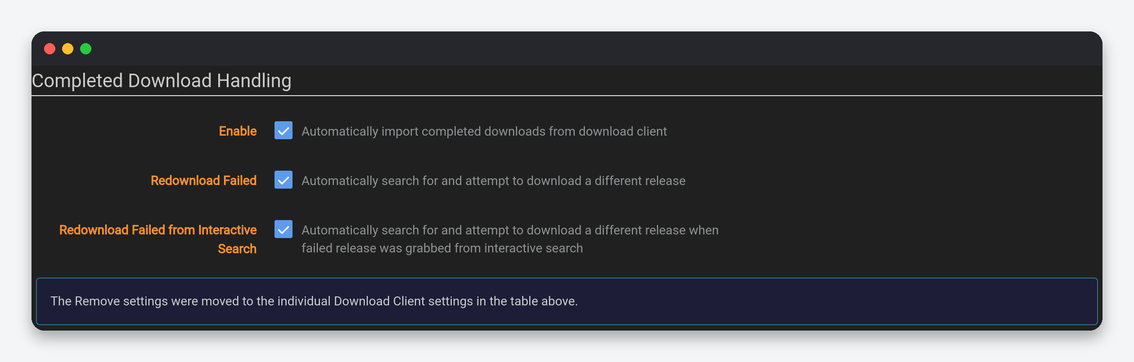Click the Completed Download Handling heading
This screenshot has height=362, width=1134.
(x=161, y=80)
